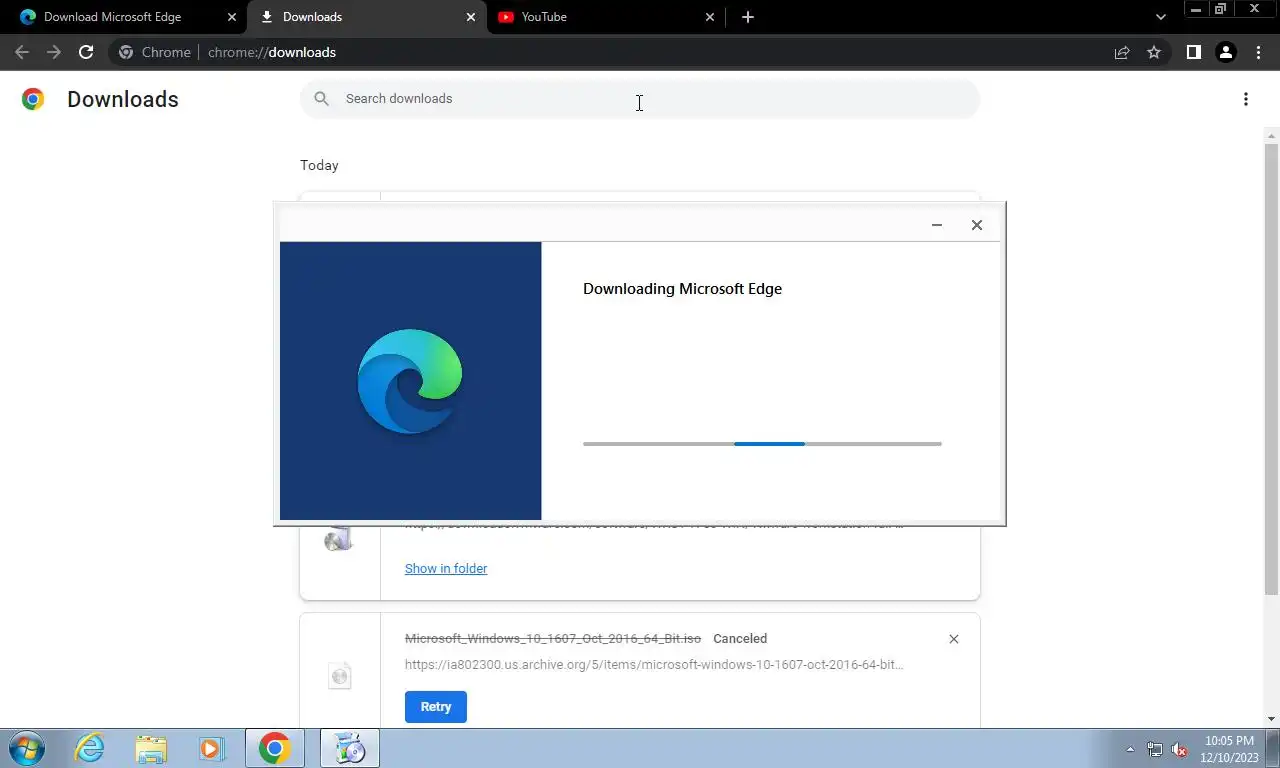Select the Downloads tab
Image resolution: width=1280 pixels, height=768 pixels.
pos(365,17)
